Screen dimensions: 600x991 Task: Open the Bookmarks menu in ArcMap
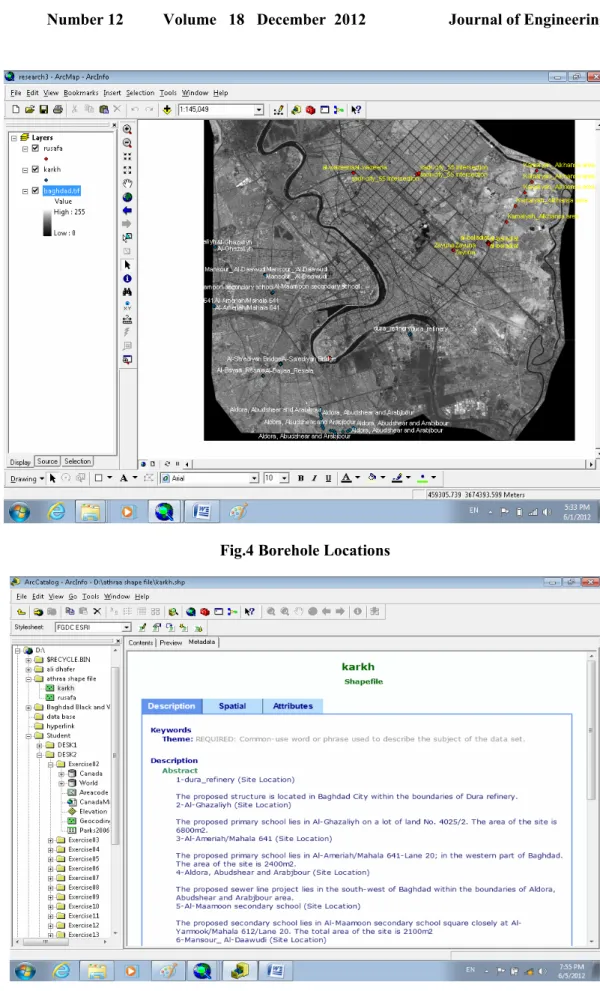point(81,93)
